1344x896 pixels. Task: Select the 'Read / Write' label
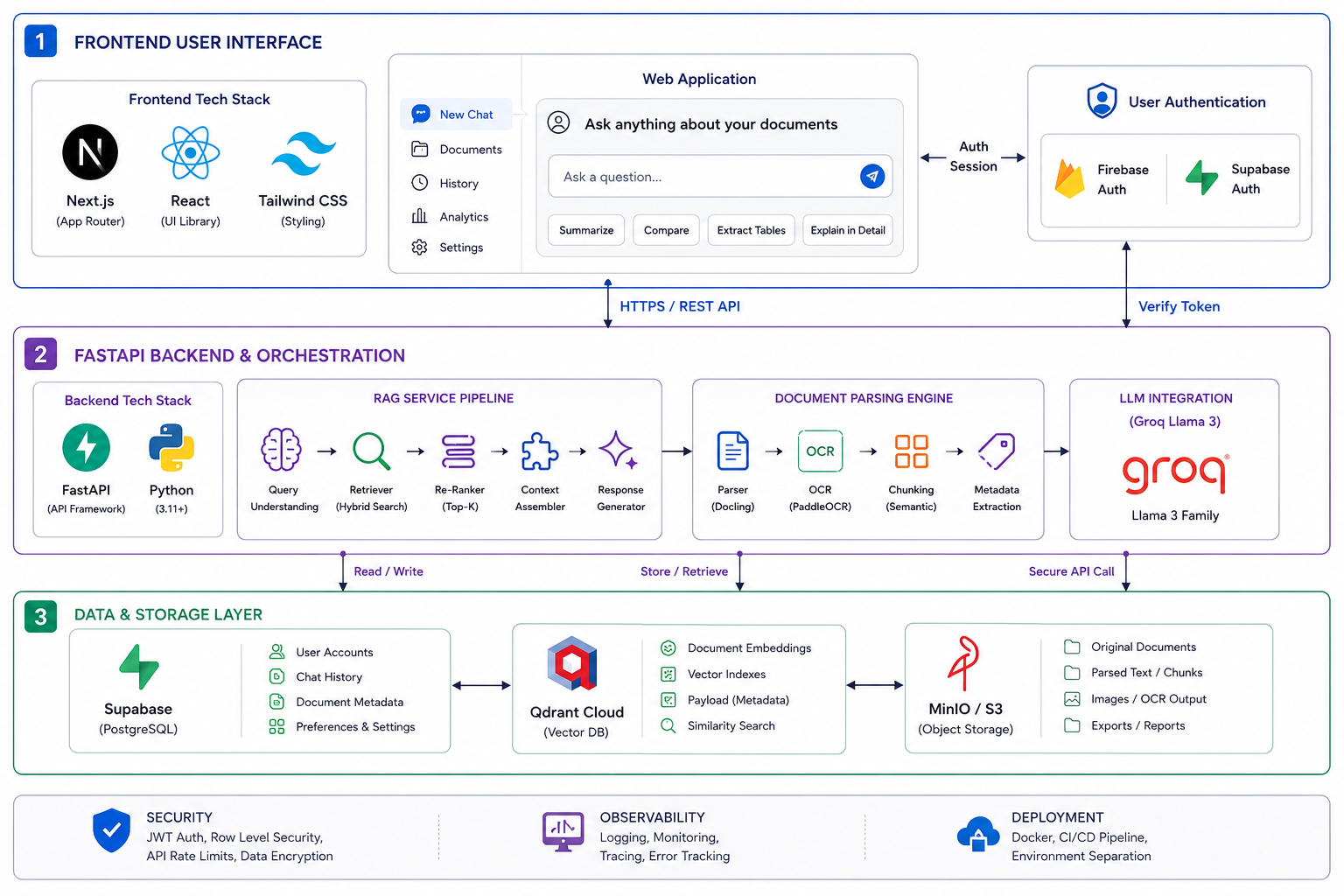(x=388, y=571)
